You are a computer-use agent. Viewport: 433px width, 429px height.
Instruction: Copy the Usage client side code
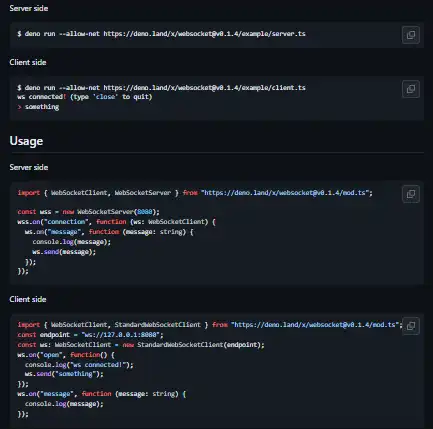[x=411, y=326]
